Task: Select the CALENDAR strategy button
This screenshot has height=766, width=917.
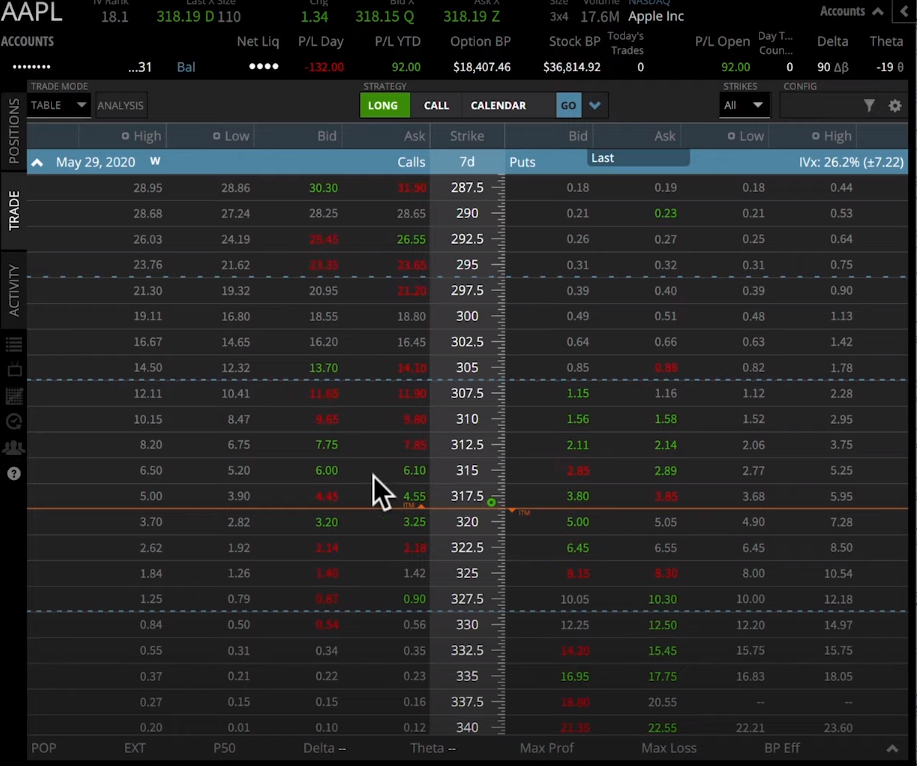Action: click(498, 106)
